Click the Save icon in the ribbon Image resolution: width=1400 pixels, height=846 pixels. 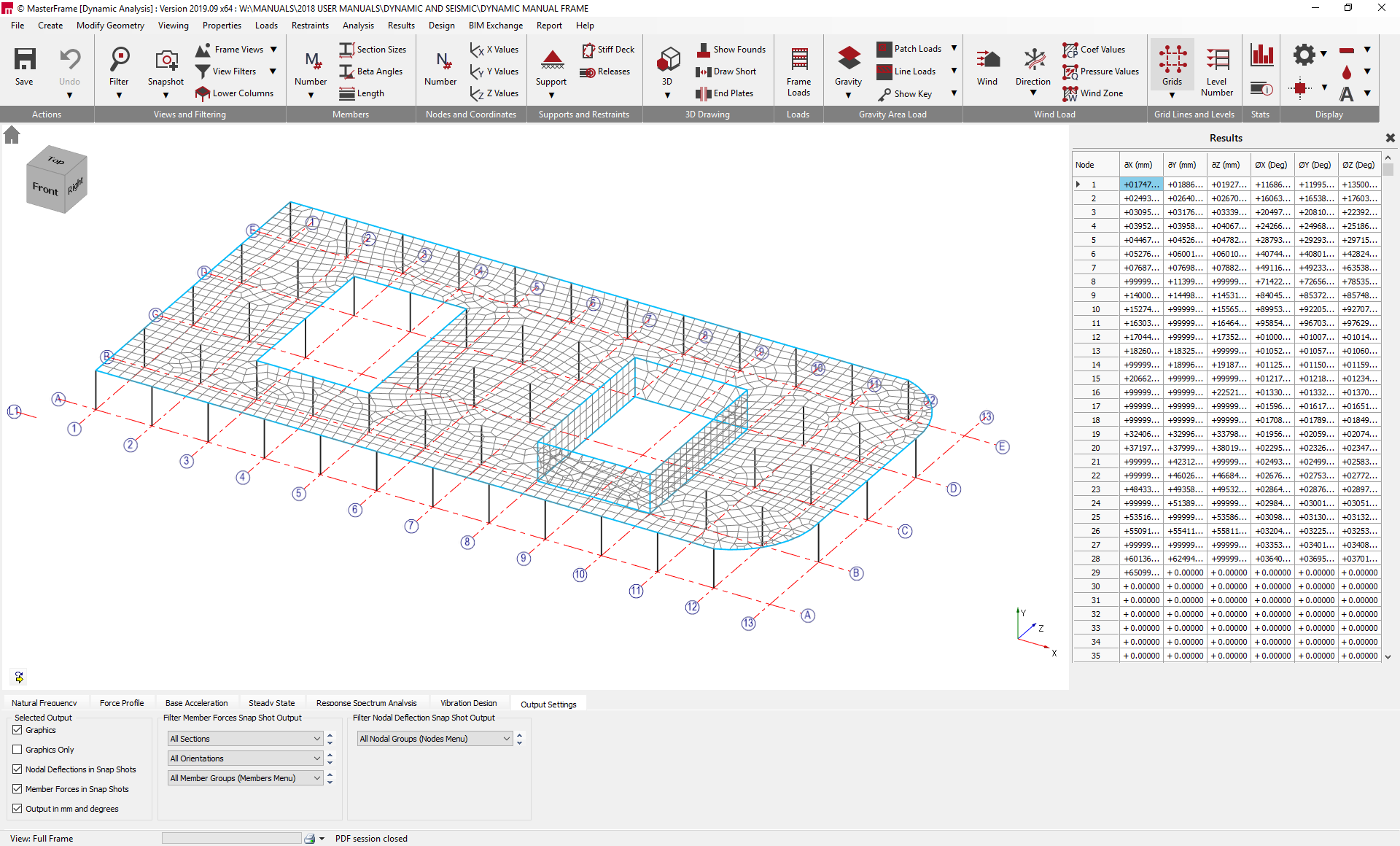pyautogui.click(x=24, y=60)
